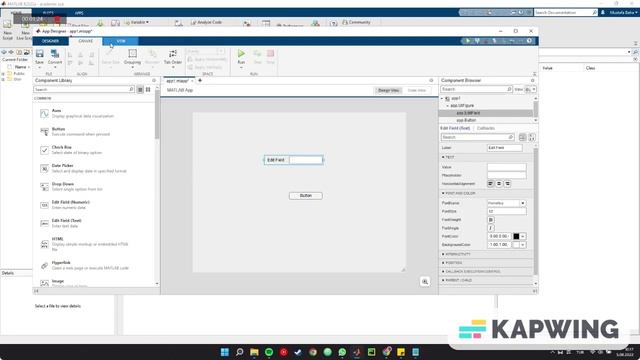Switch Component Library to list view
Viewport: 640px width, 360px height.
140,89
